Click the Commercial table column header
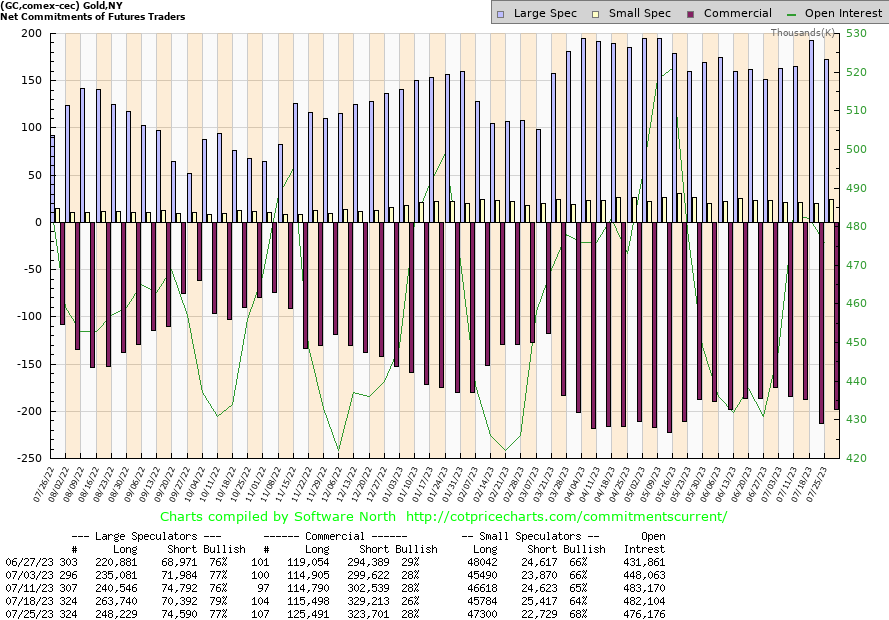889x620 pixels. pos(337,536)
